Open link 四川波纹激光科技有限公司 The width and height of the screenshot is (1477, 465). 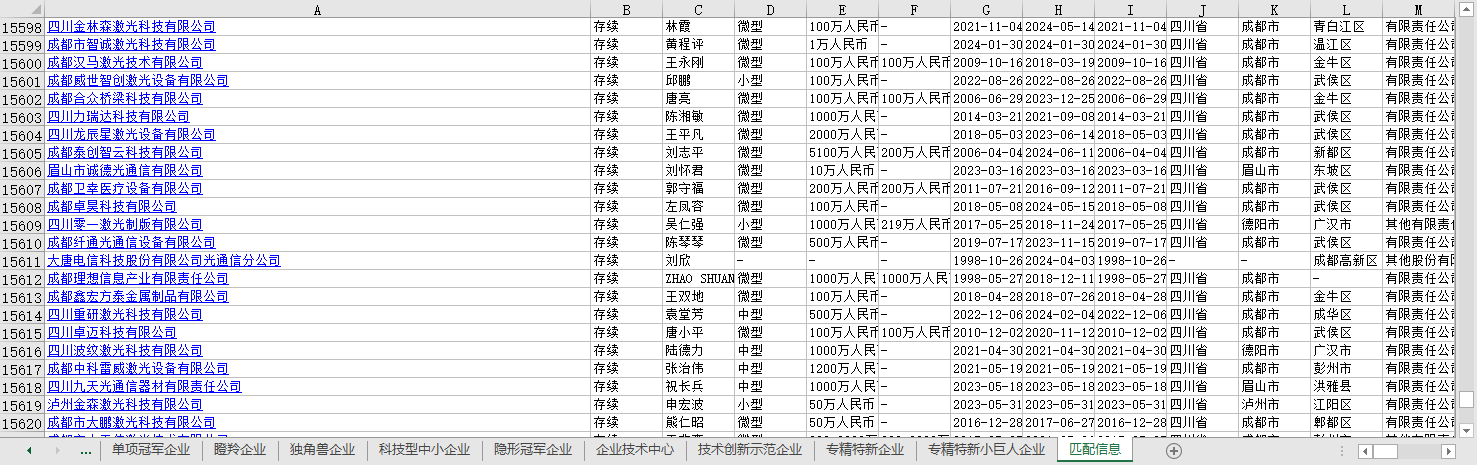(x=125, y=351)
